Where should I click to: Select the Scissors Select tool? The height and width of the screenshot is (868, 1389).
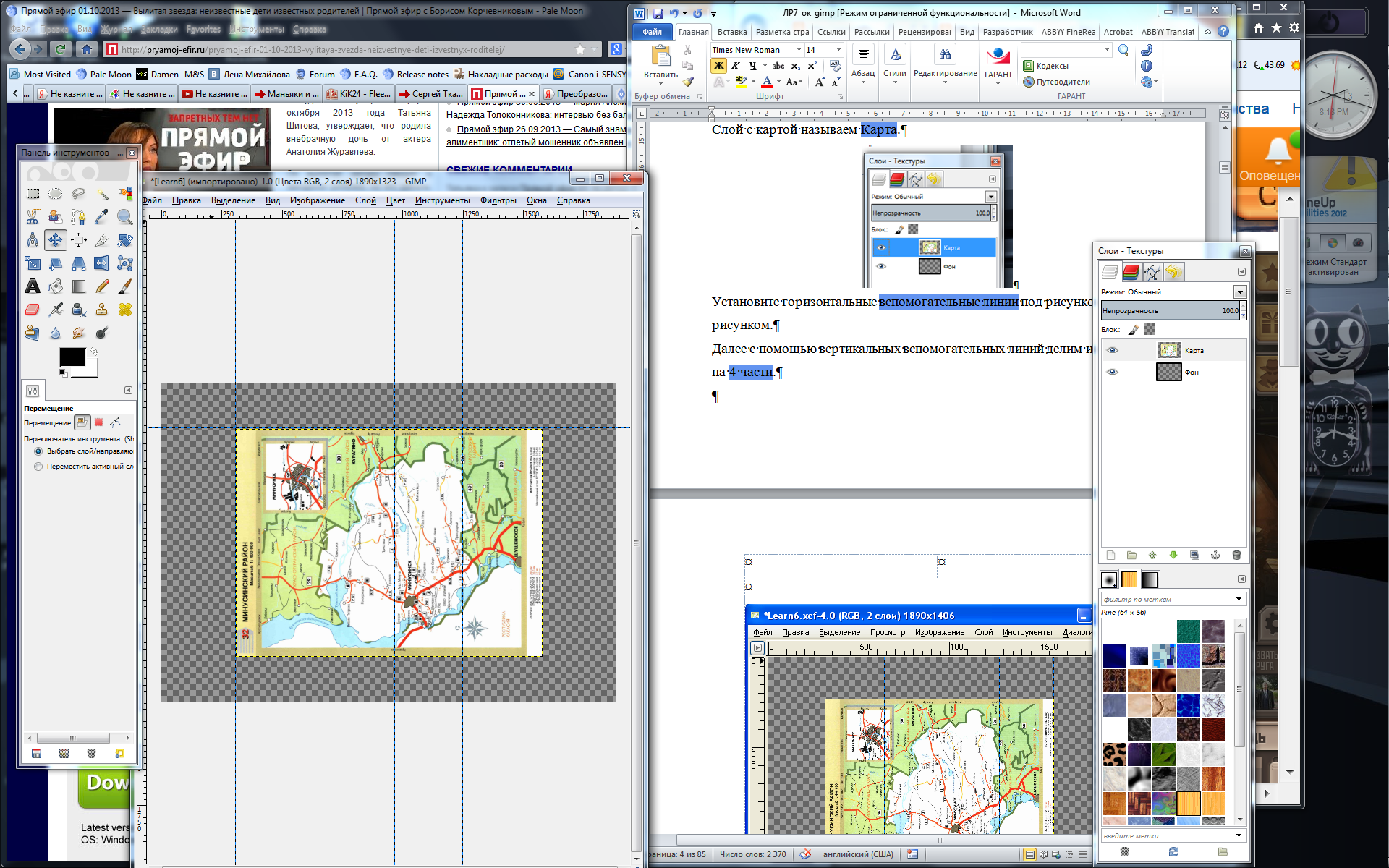(x=33, y=217)
